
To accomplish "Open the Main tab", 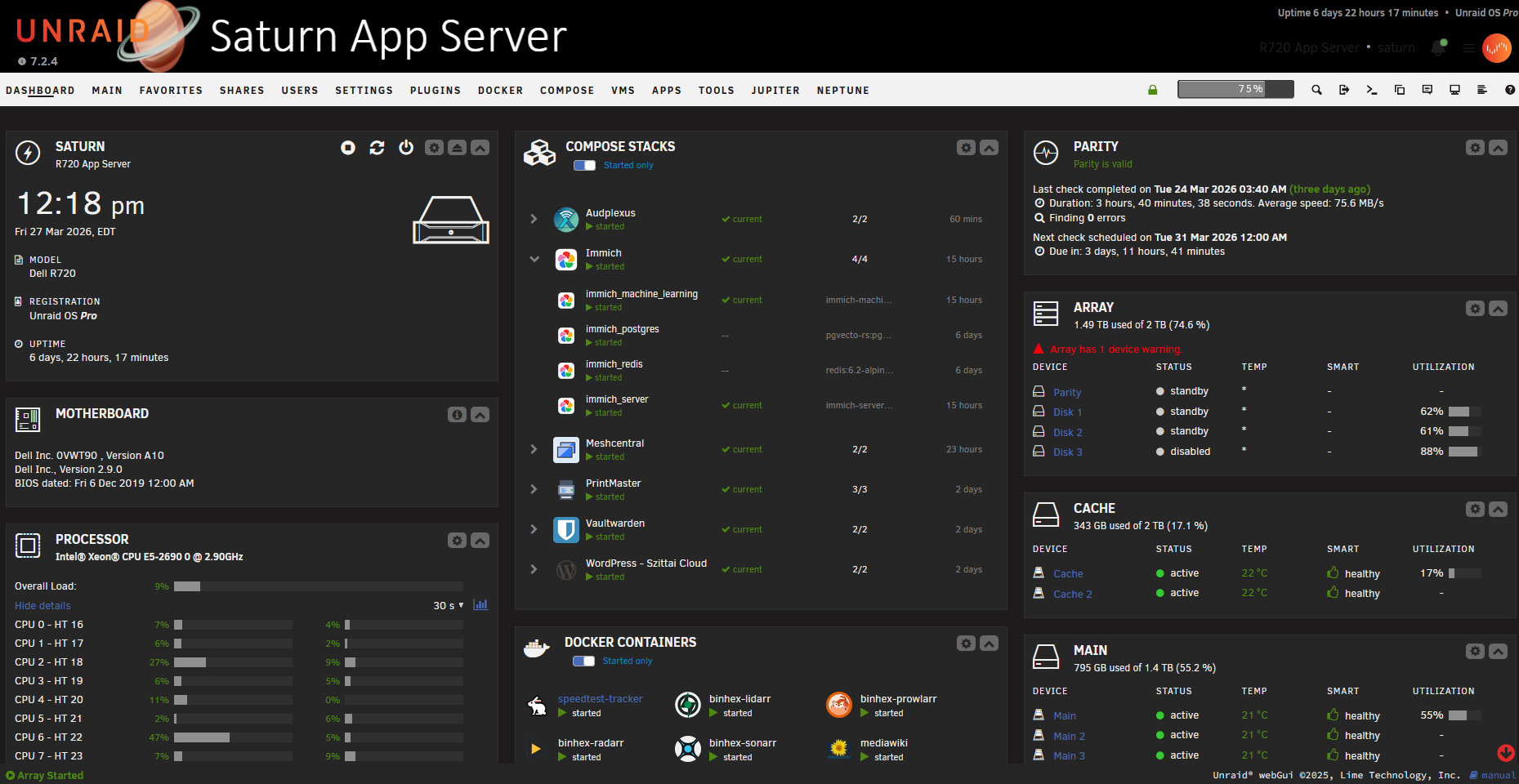I will (x=107, y=91).
